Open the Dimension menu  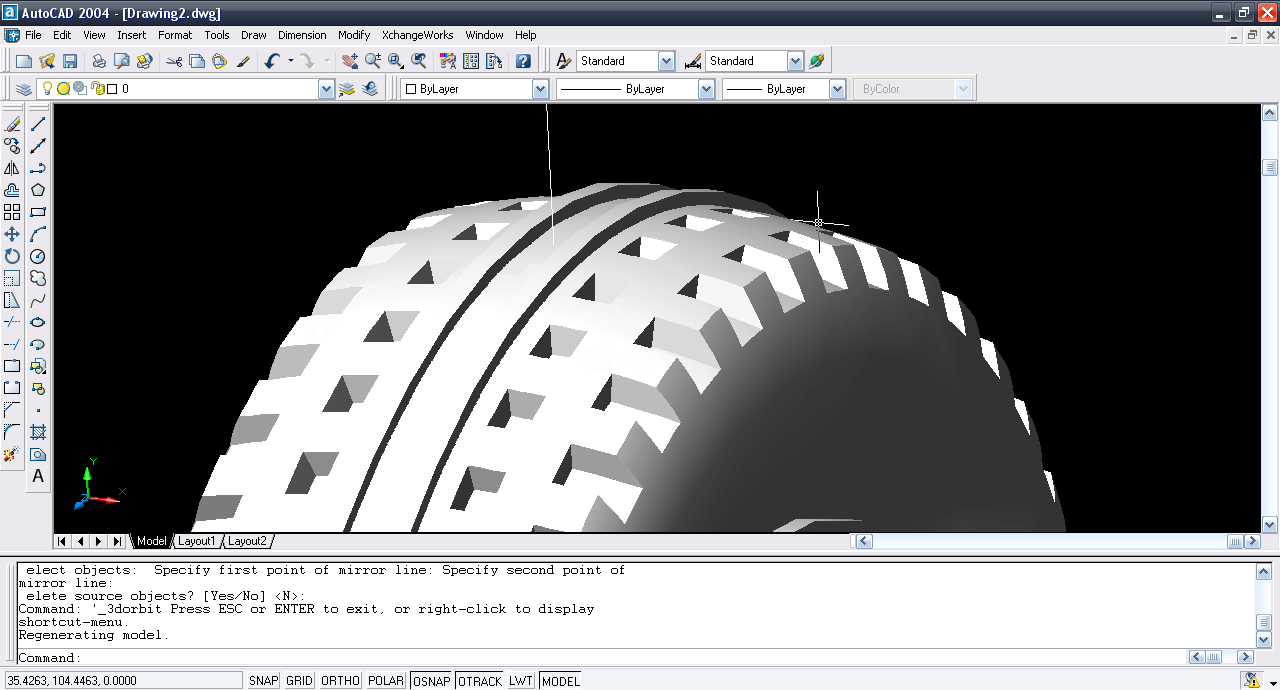(x=302, y=35)
